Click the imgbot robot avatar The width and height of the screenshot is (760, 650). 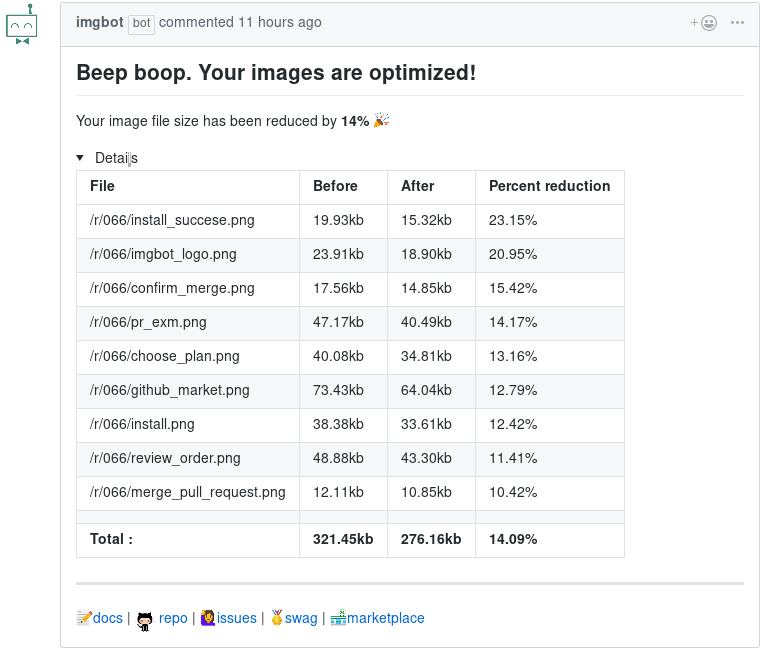[22, 24]
